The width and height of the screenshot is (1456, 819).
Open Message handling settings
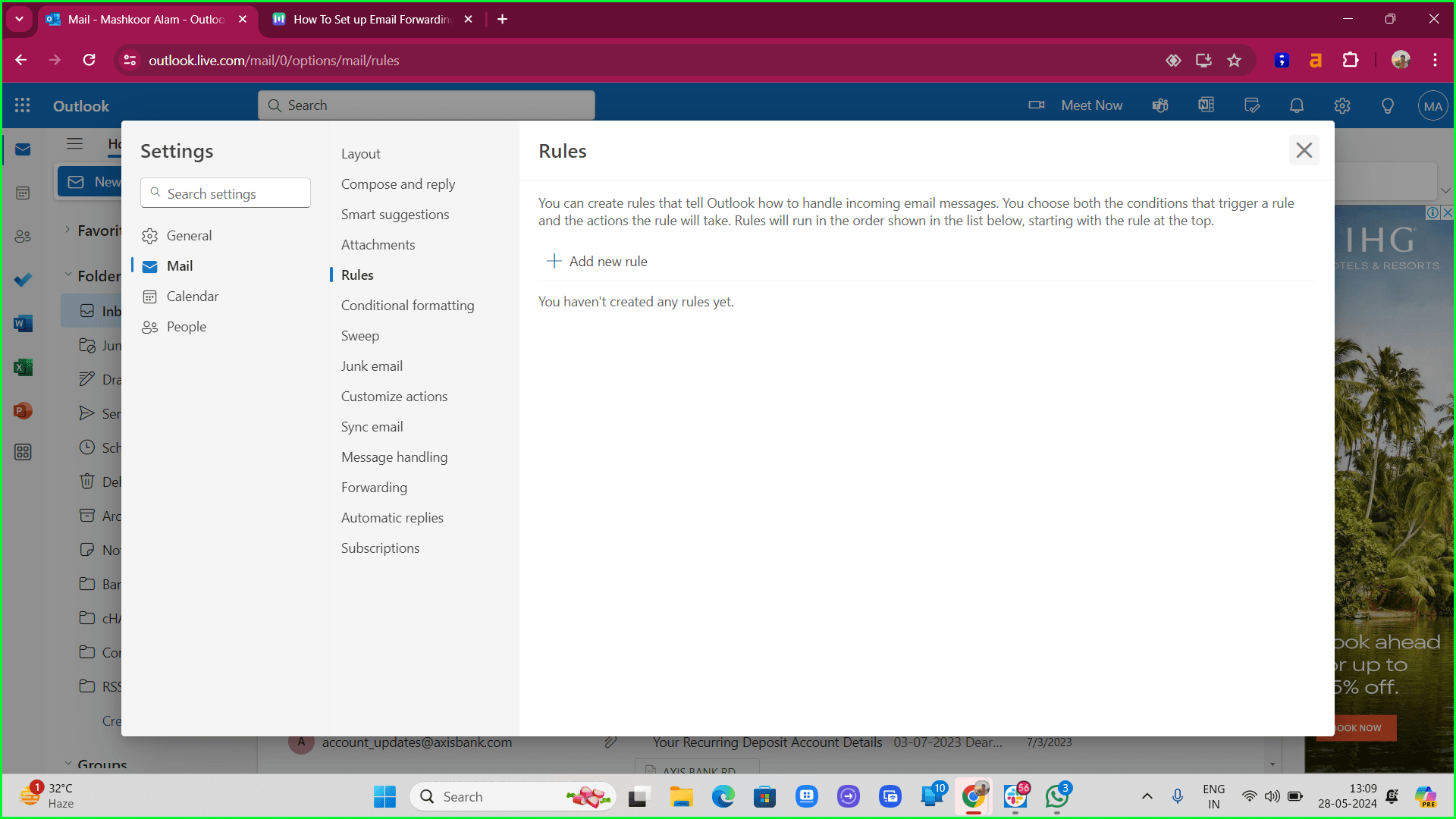[394, 457]
